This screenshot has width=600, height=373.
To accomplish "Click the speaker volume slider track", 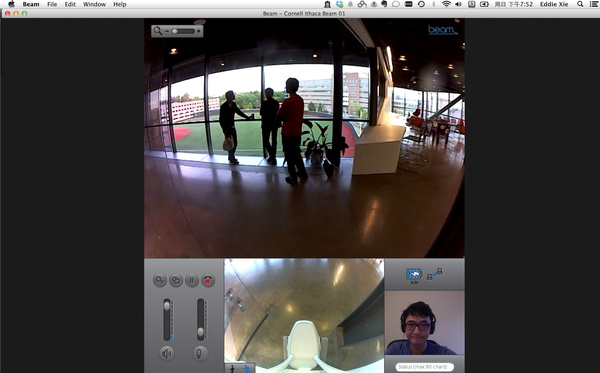I will [167, 319].
